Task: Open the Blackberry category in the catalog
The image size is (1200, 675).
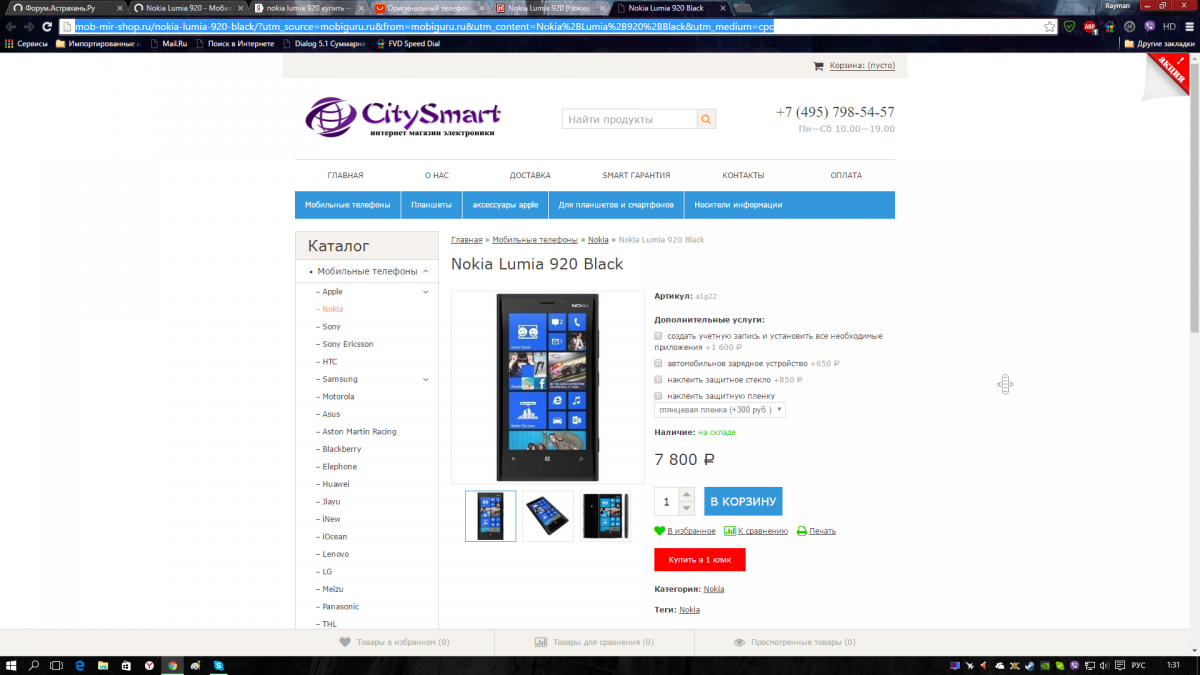Action: pyautogui.click(x=341, y=449)
